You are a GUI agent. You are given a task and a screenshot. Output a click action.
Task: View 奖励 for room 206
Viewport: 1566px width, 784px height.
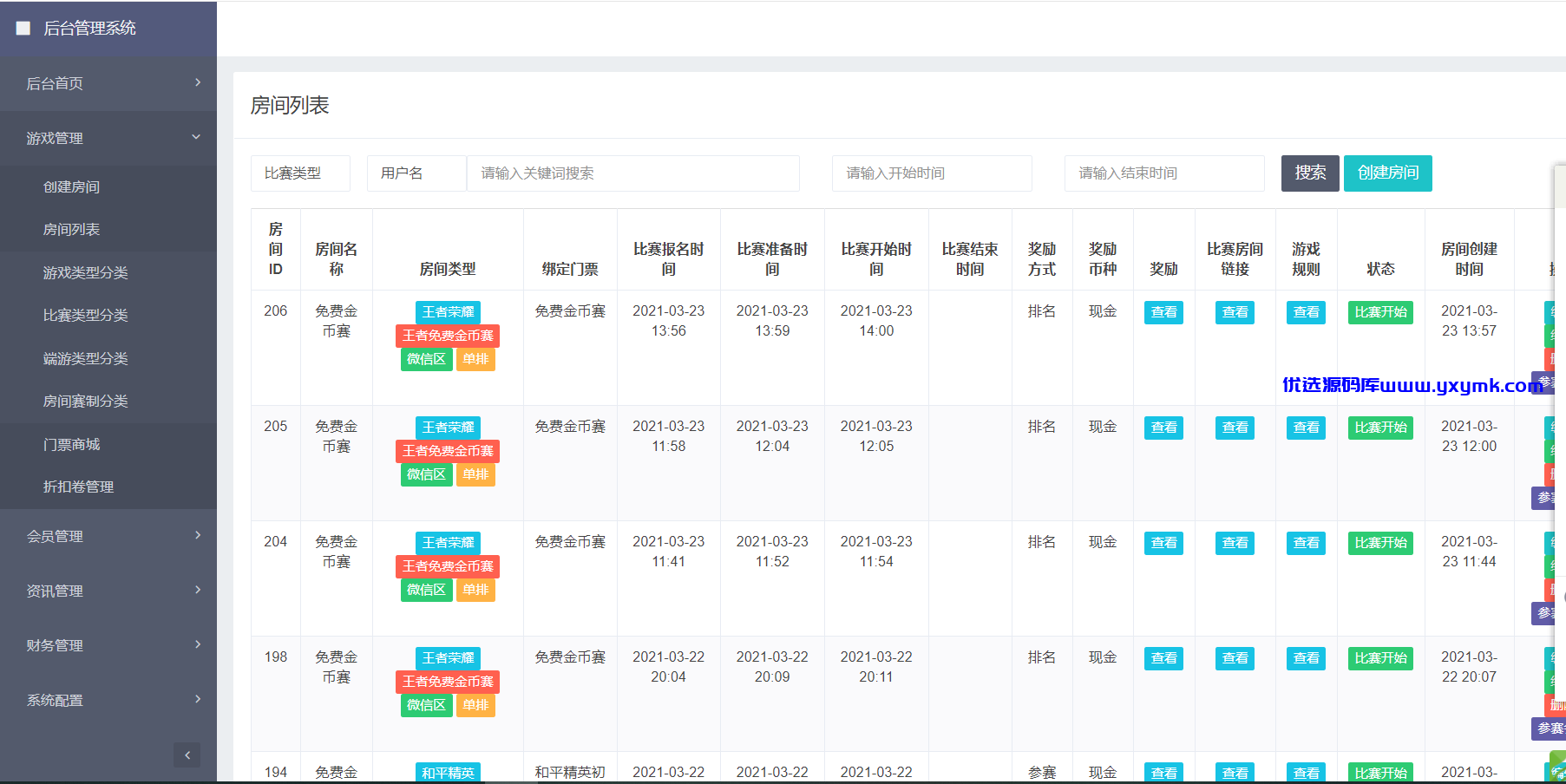point(1163,312)
